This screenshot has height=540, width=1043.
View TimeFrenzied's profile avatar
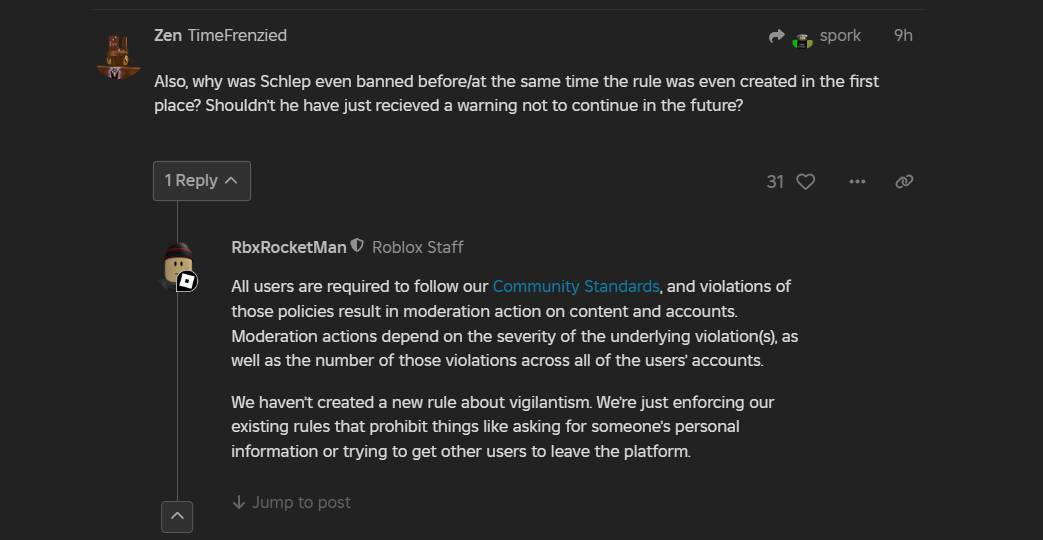point(118,58)
